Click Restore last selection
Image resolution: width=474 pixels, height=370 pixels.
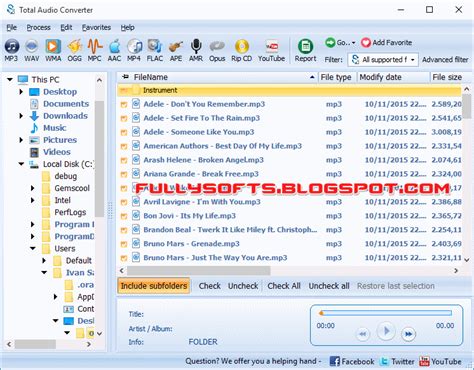point(396,286)
